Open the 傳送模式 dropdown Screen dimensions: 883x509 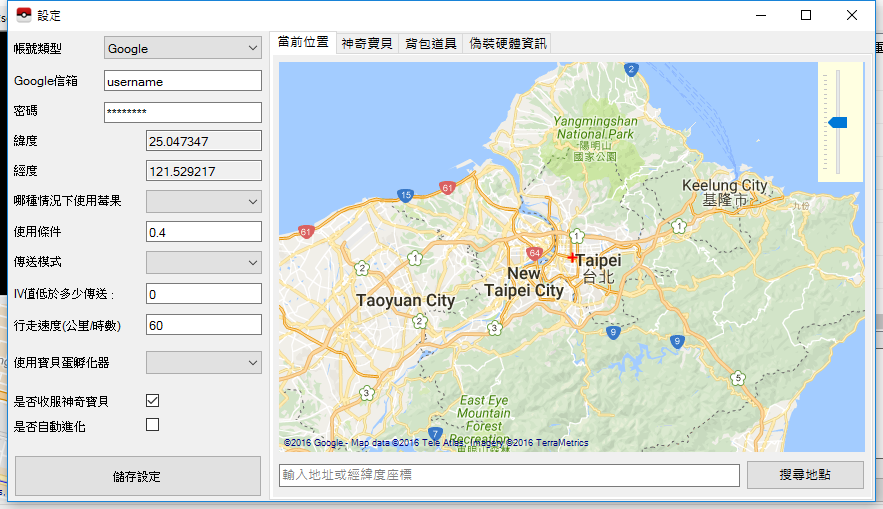204,262
